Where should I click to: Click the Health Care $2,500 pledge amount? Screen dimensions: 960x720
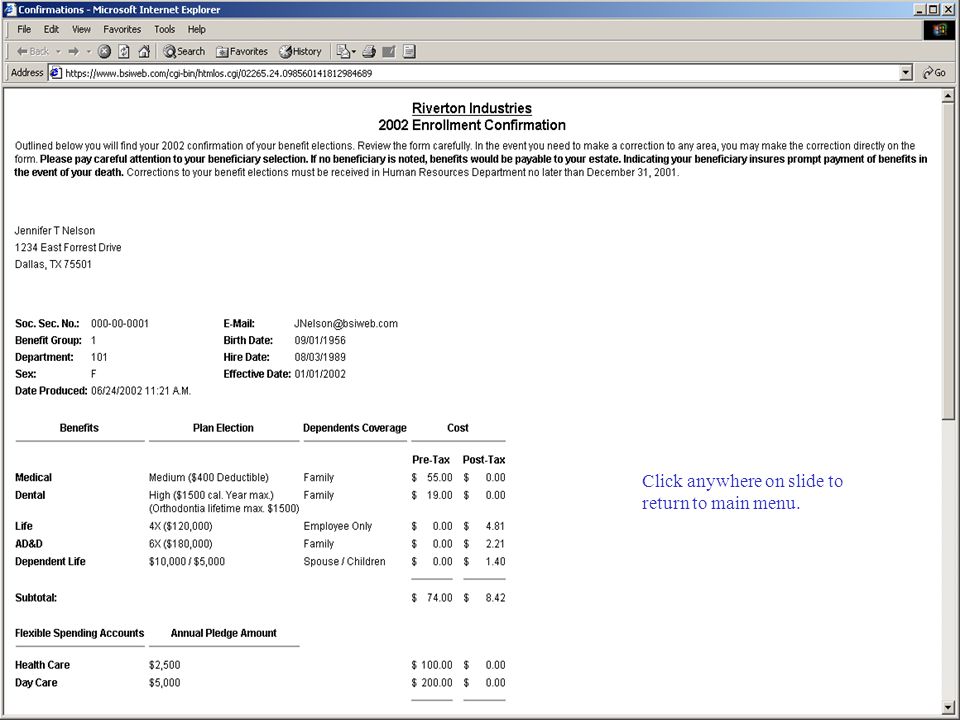point(165,665)
